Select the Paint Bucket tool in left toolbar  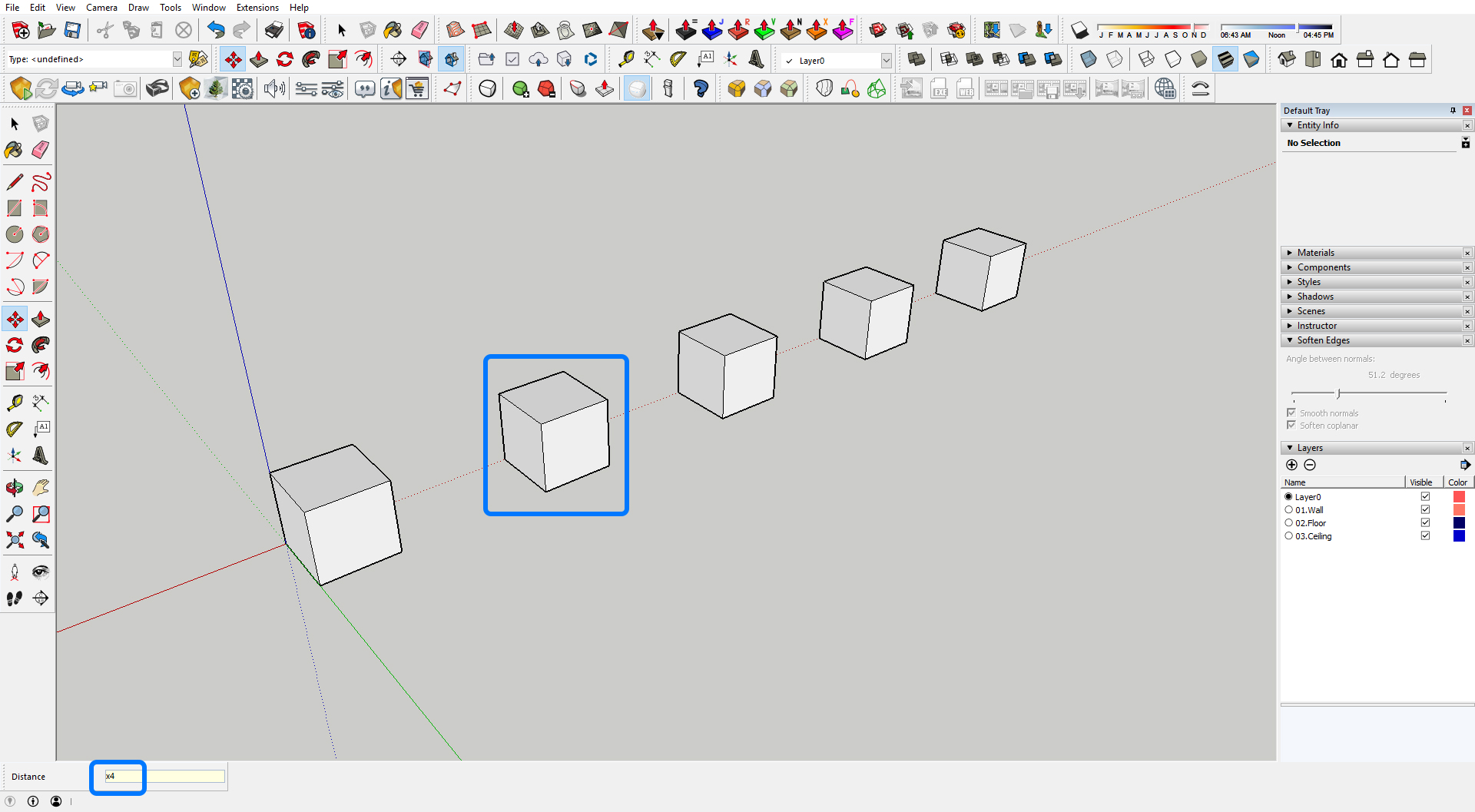click(14, 150)
